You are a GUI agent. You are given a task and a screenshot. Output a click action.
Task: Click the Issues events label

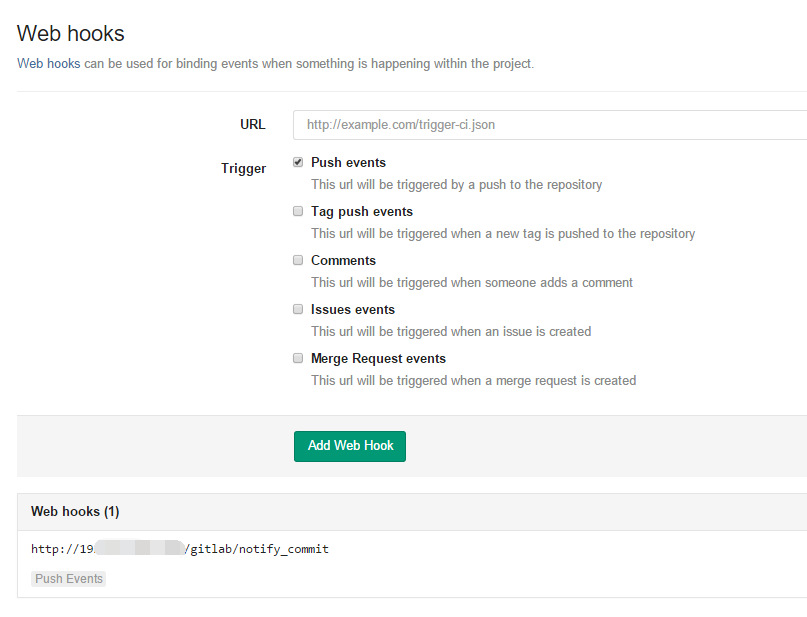pyautogui.click(x=353, y=309)
